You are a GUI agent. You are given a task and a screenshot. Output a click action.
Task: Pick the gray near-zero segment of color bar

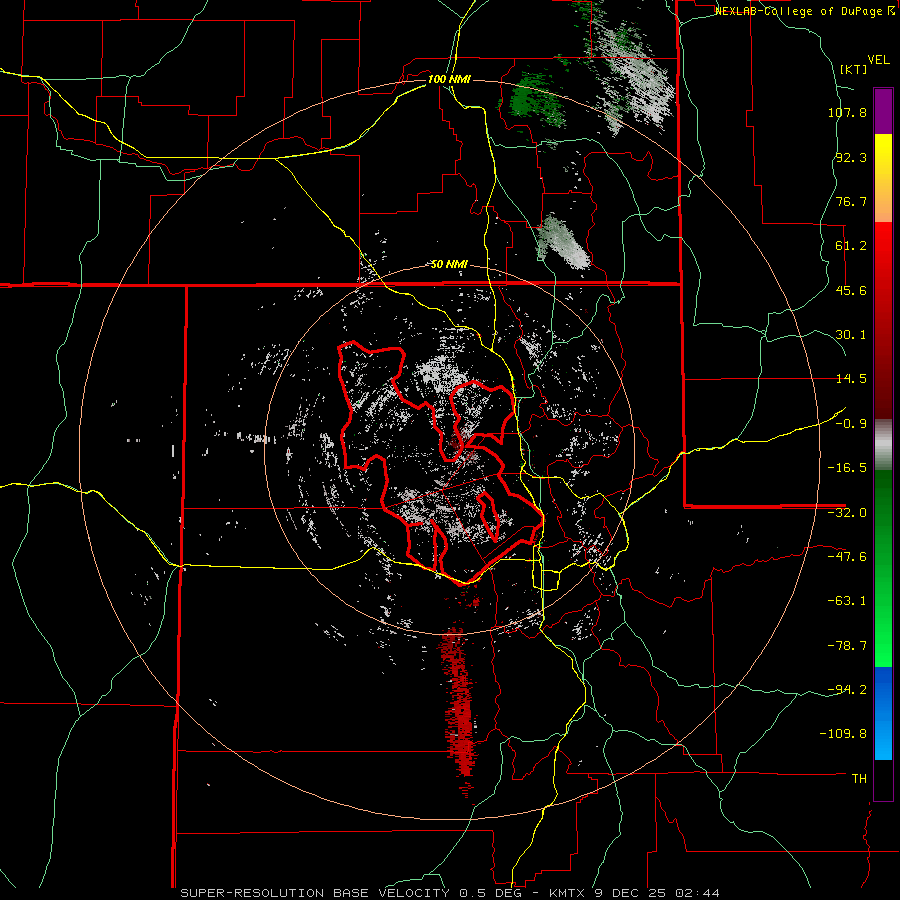(x=883, y=445)
